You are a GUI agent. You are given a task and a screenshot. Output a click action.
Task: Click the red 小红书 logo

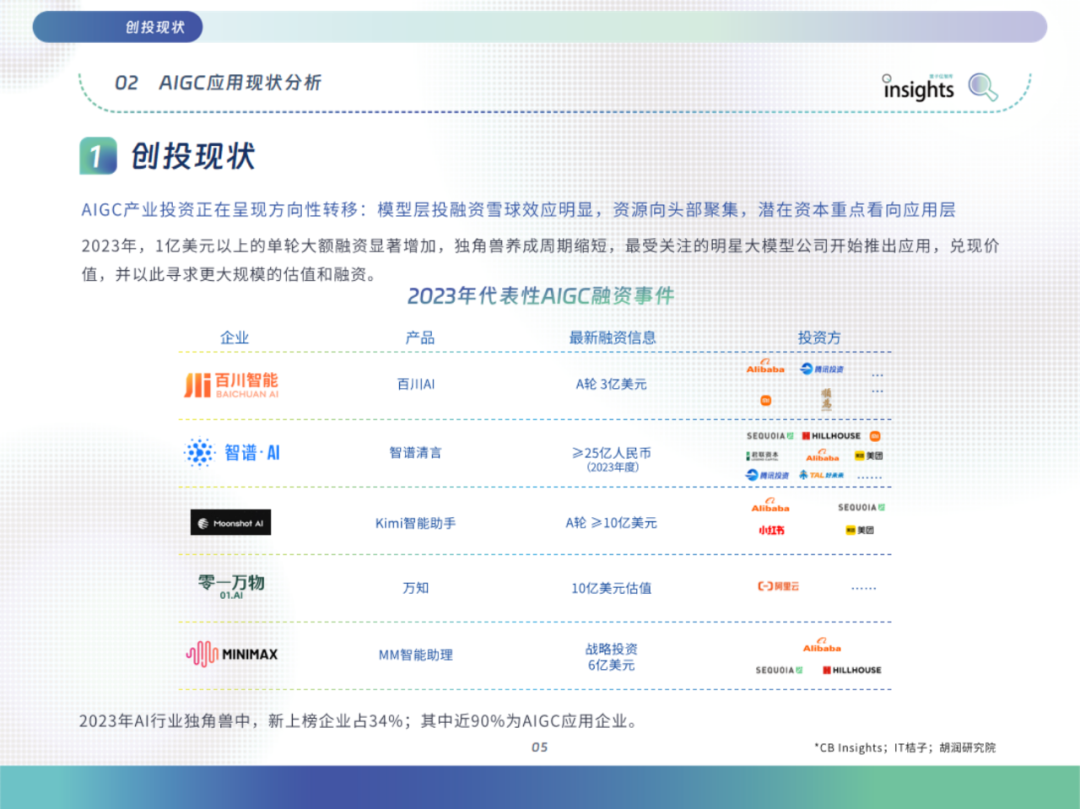[771, 530]
